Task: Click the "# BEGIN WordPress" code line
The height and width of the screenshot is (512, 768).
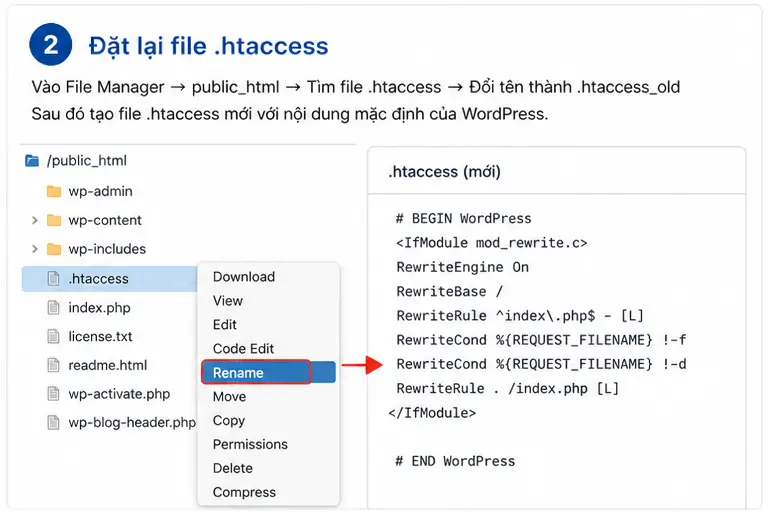Action: pos(463,219)
